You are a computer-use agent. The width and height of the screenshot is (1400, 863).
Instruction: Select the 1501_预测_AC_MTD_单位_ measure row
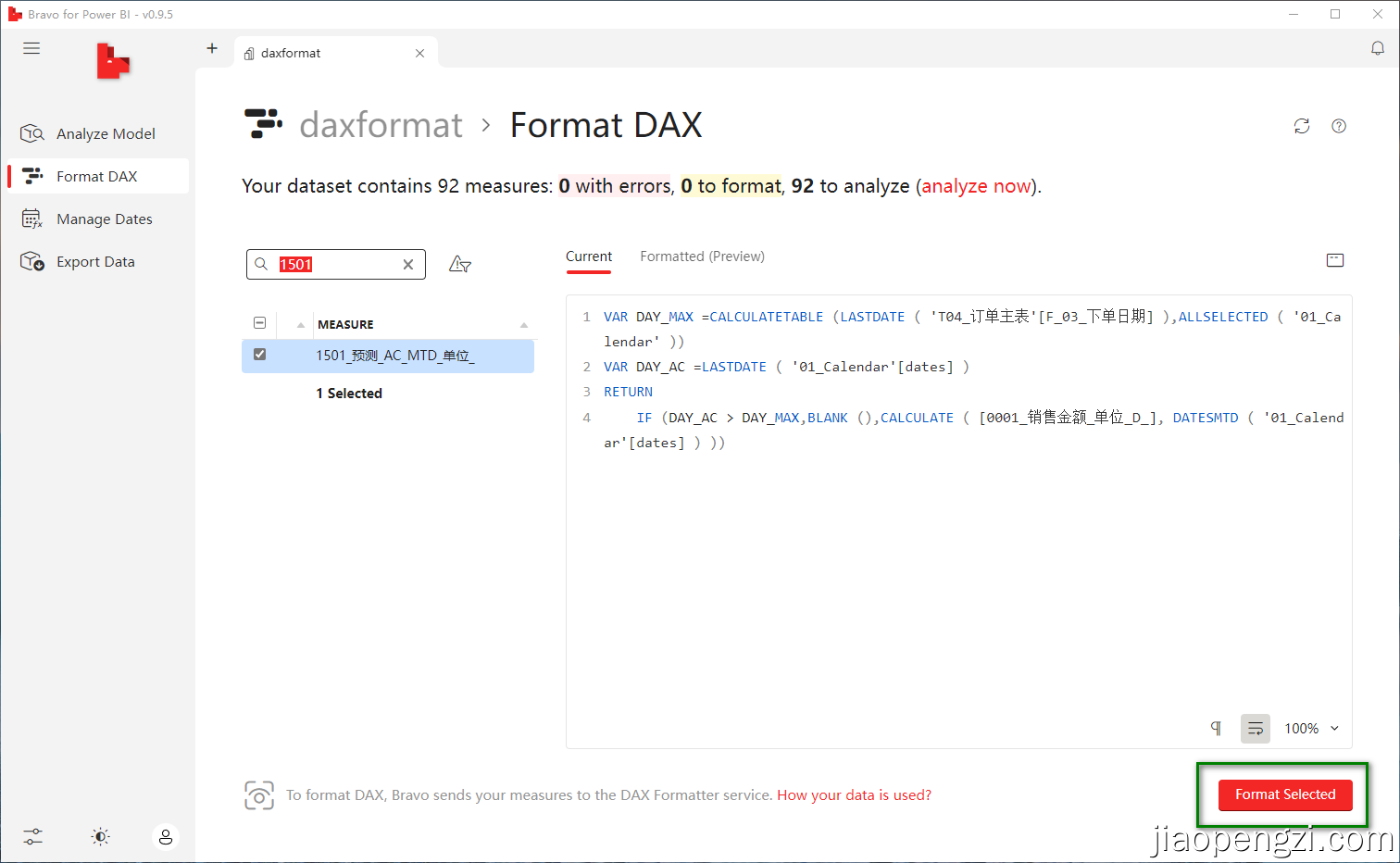[388, 356]
